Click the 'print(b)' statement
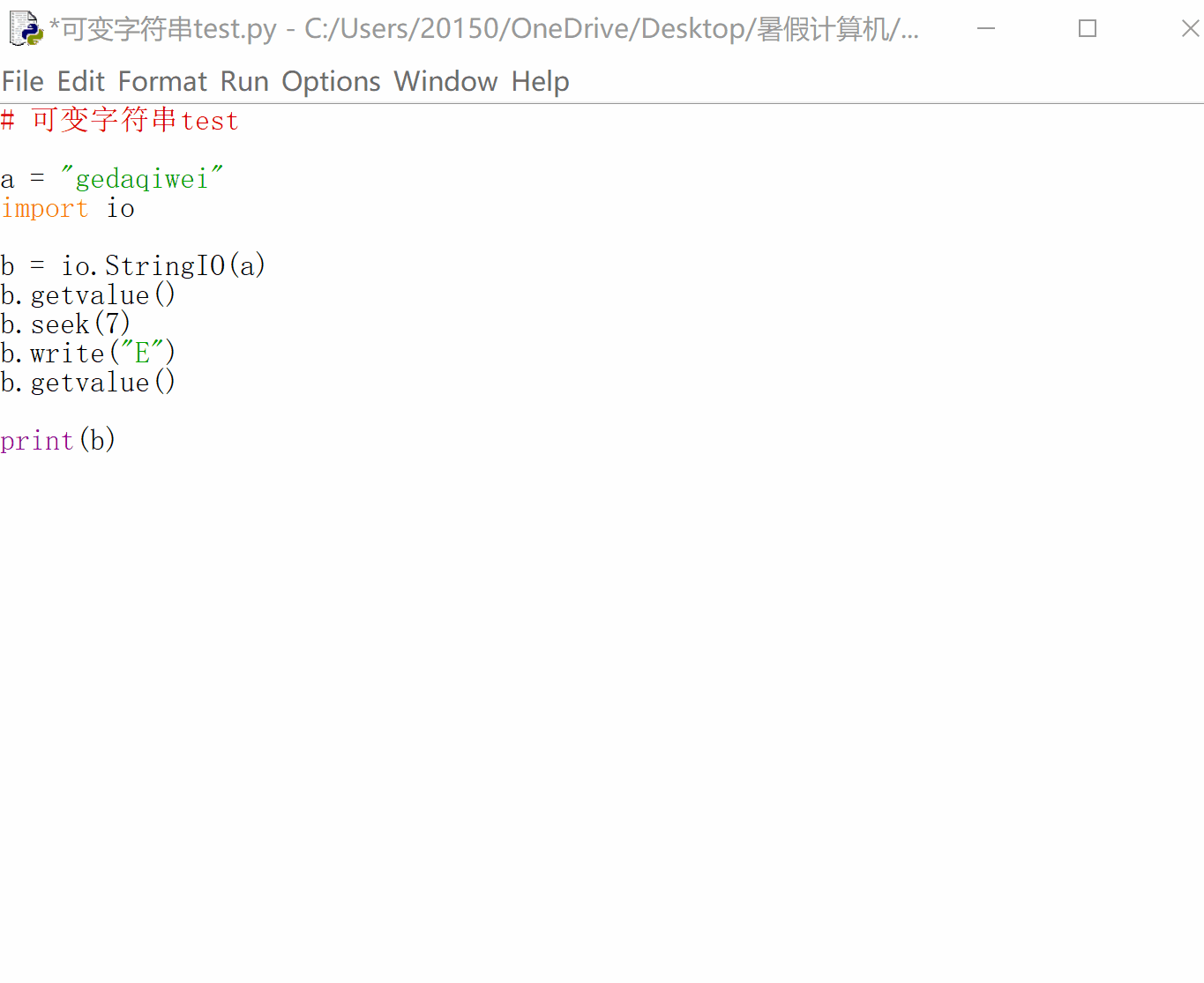Screen dimensions: 1204x983 (x=58, y=440)
